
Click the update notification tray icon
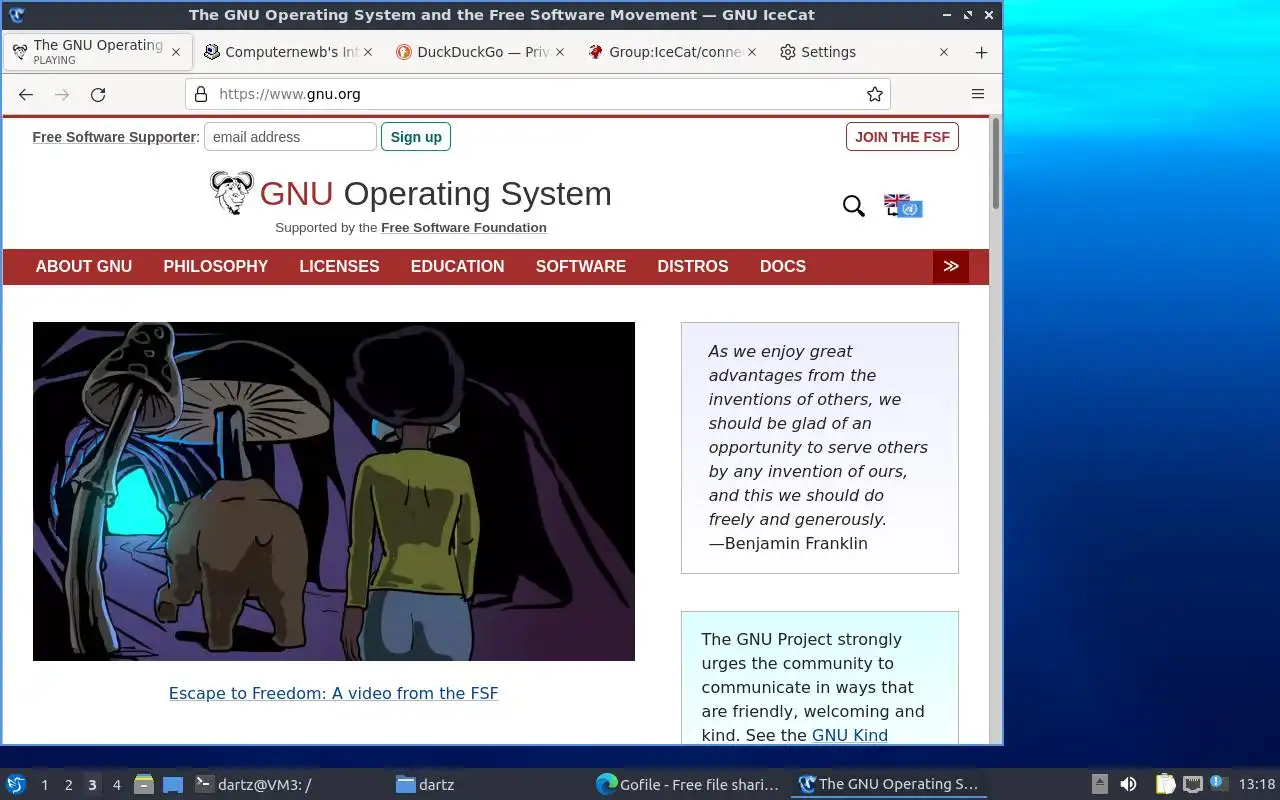(1218, 783)
